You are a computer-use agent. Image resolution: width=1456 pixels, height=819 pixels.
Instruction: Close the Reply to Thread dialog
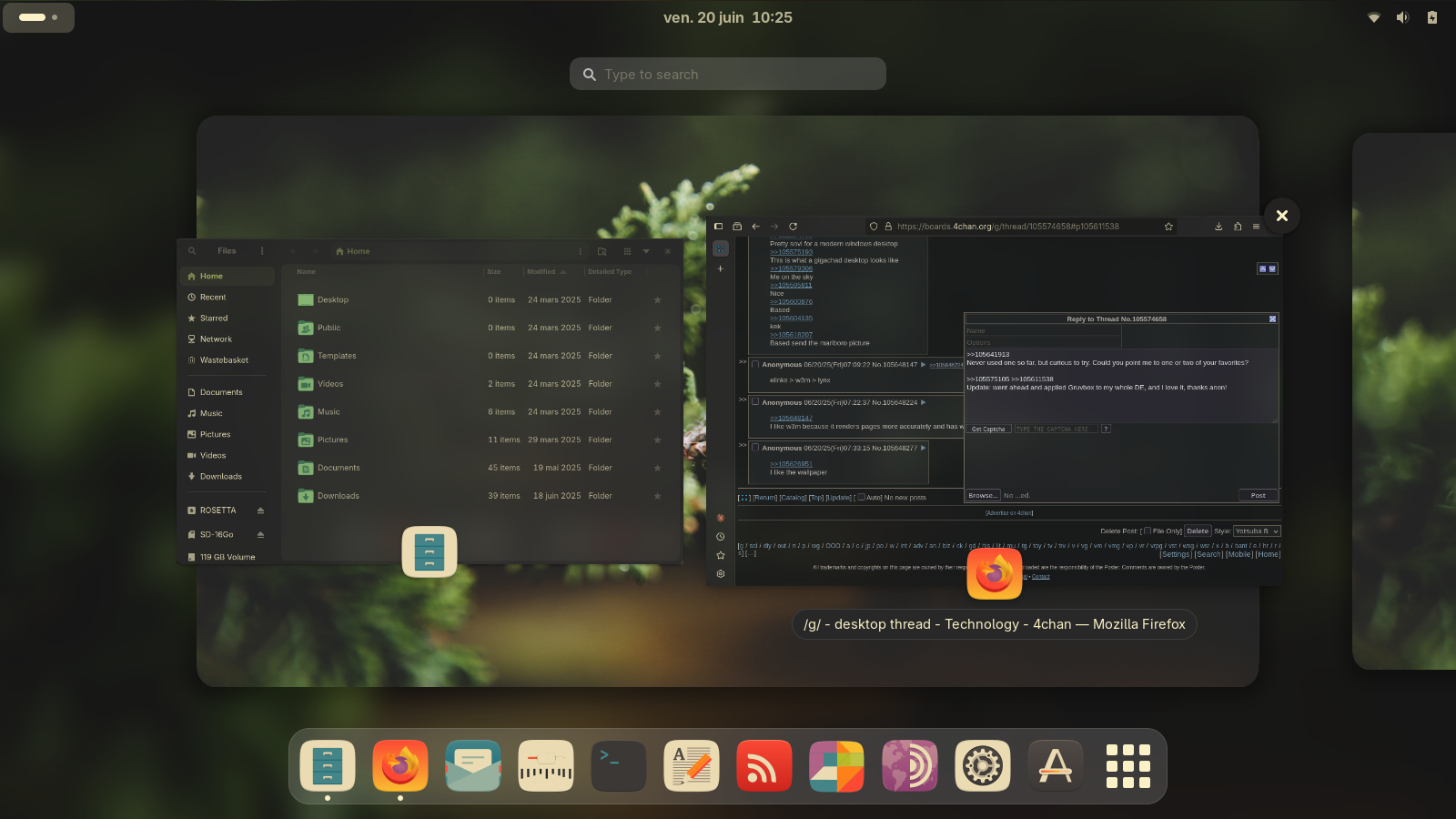[1272, 319]
